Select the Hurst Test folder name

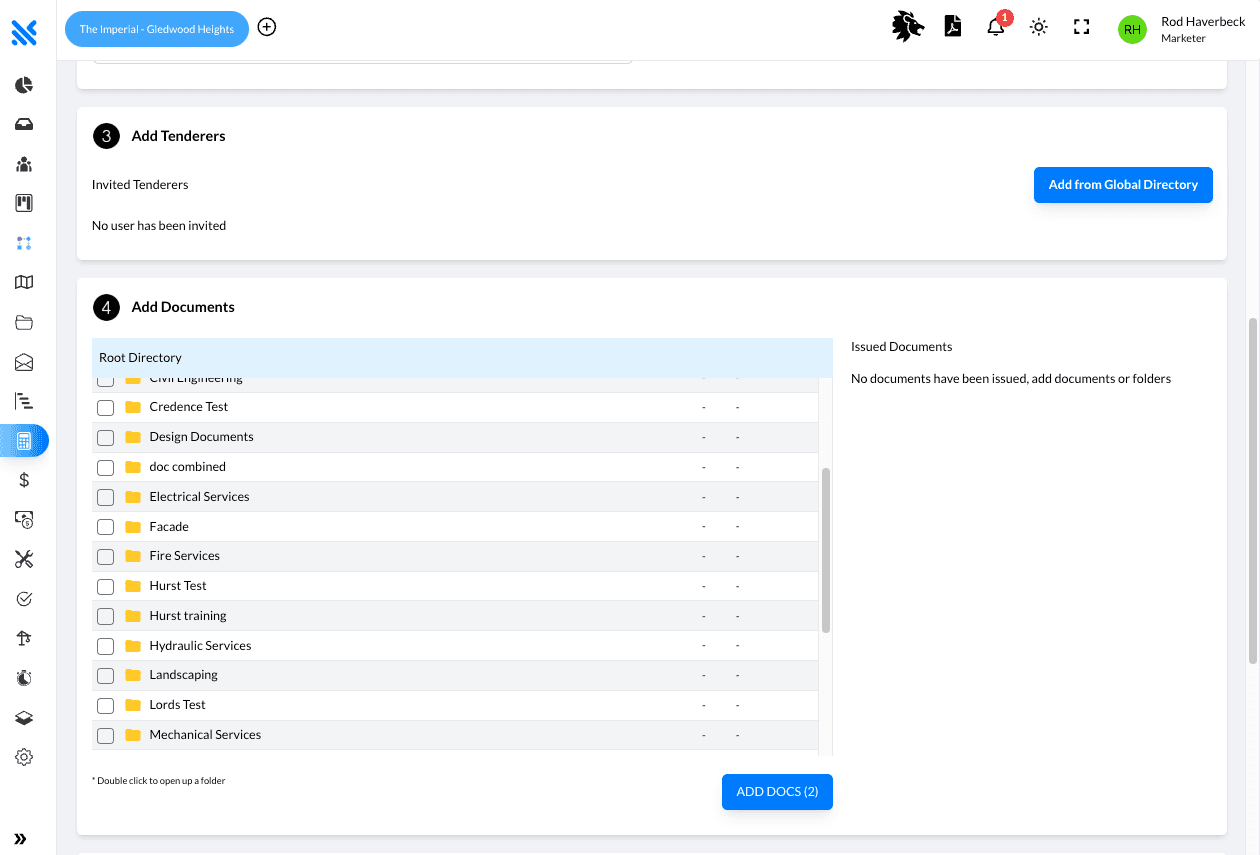pos(178,586)
